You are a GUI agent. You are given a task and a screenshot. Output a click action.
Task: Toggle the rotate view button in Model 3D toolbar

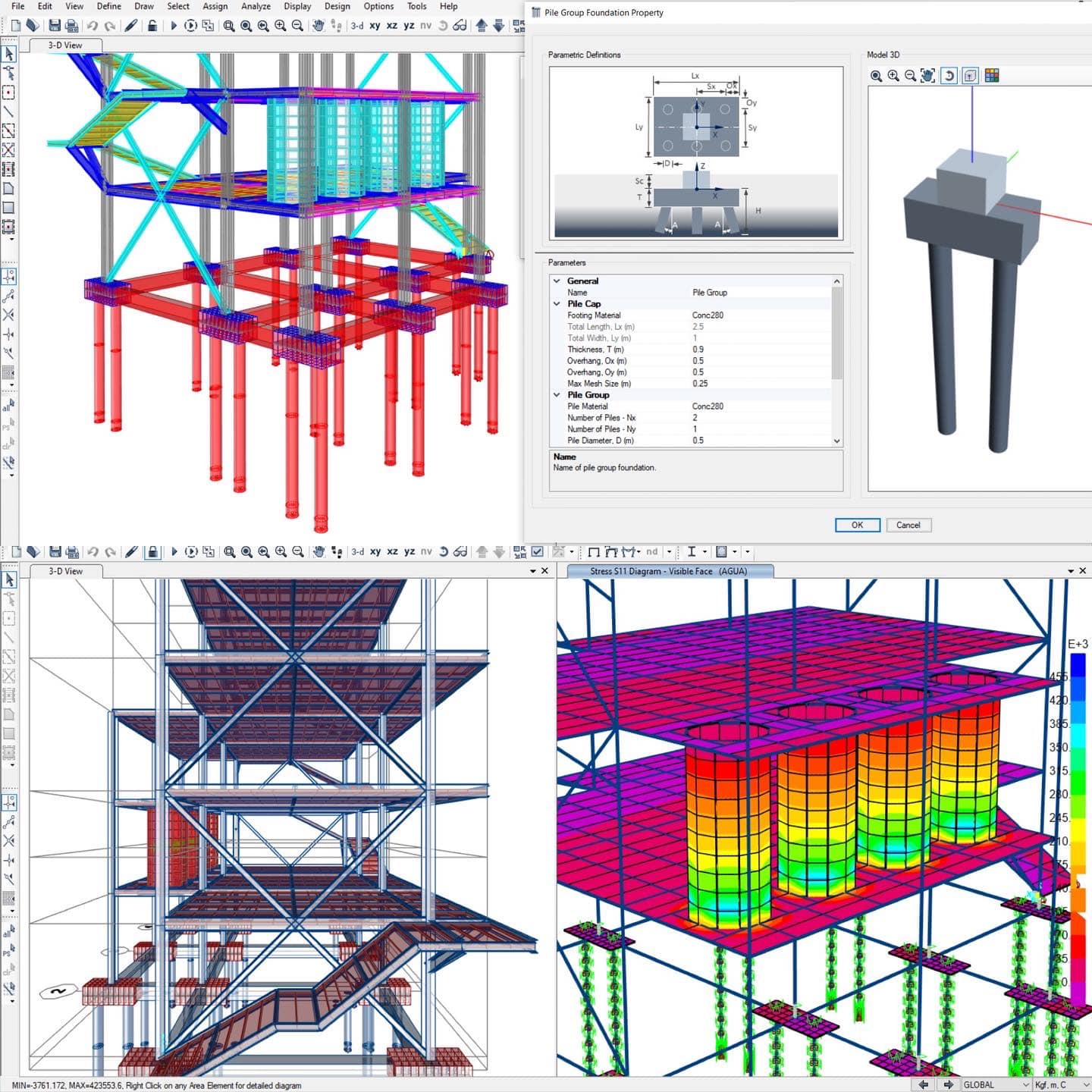tap(949, 76)
